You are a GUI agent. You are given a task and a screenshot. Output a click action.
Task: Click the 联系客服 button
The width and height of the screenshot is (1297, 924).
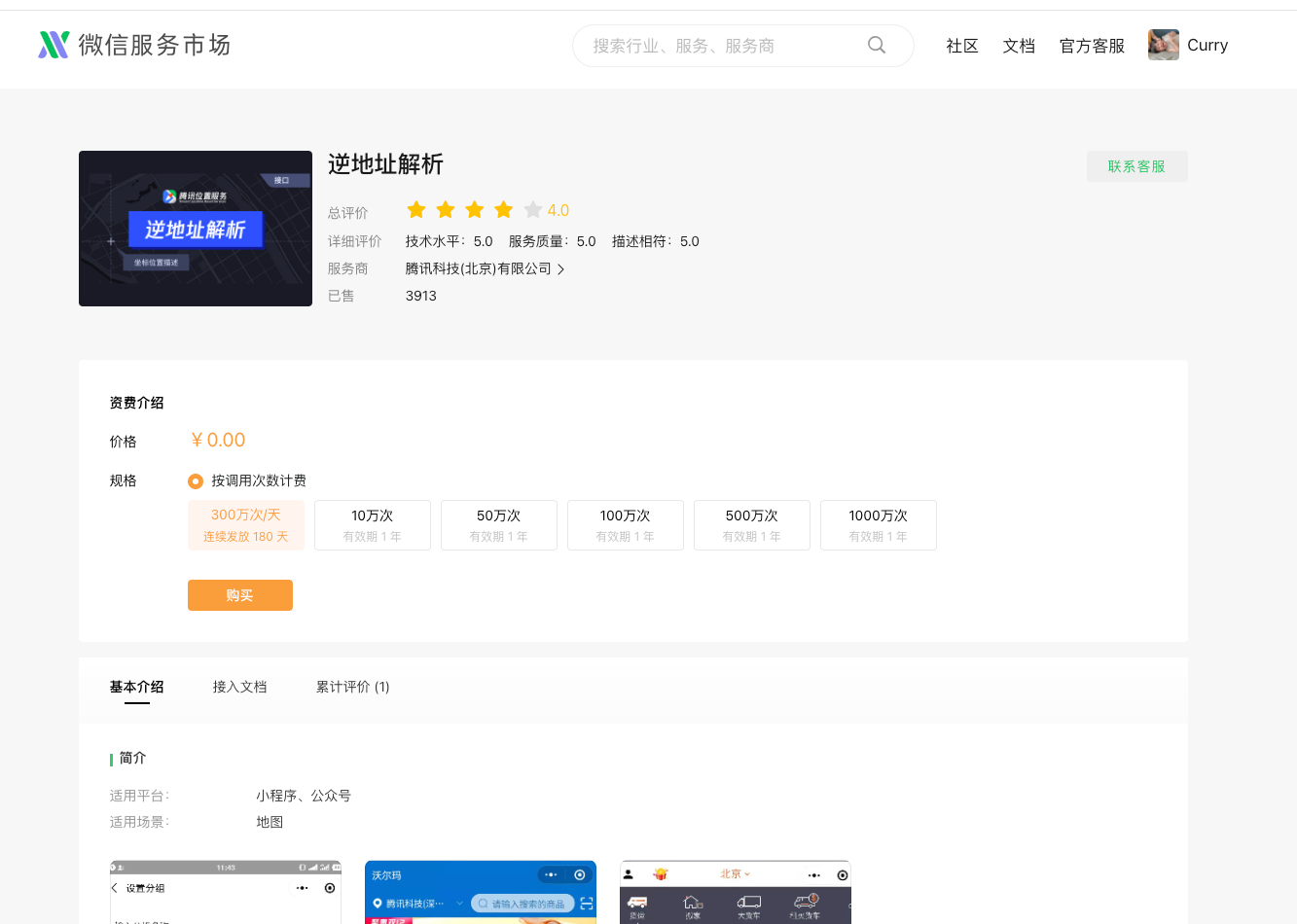1137,166
